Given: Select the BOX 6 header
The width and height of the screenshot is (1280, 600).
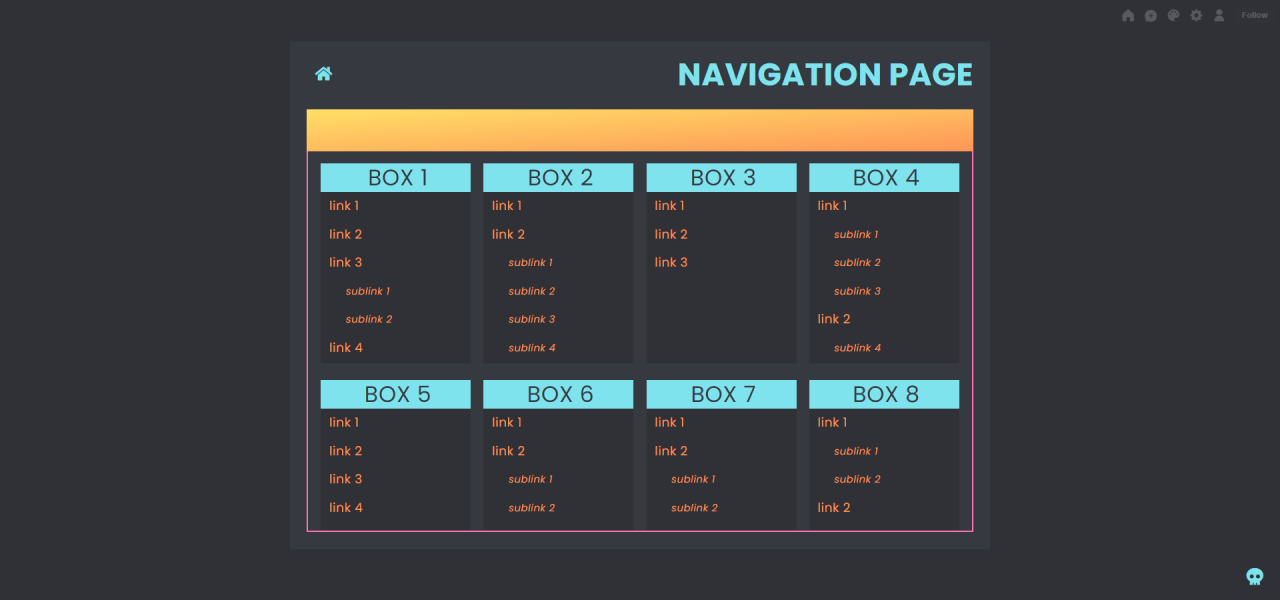Looking at the screenshot, I should (558, 394).
